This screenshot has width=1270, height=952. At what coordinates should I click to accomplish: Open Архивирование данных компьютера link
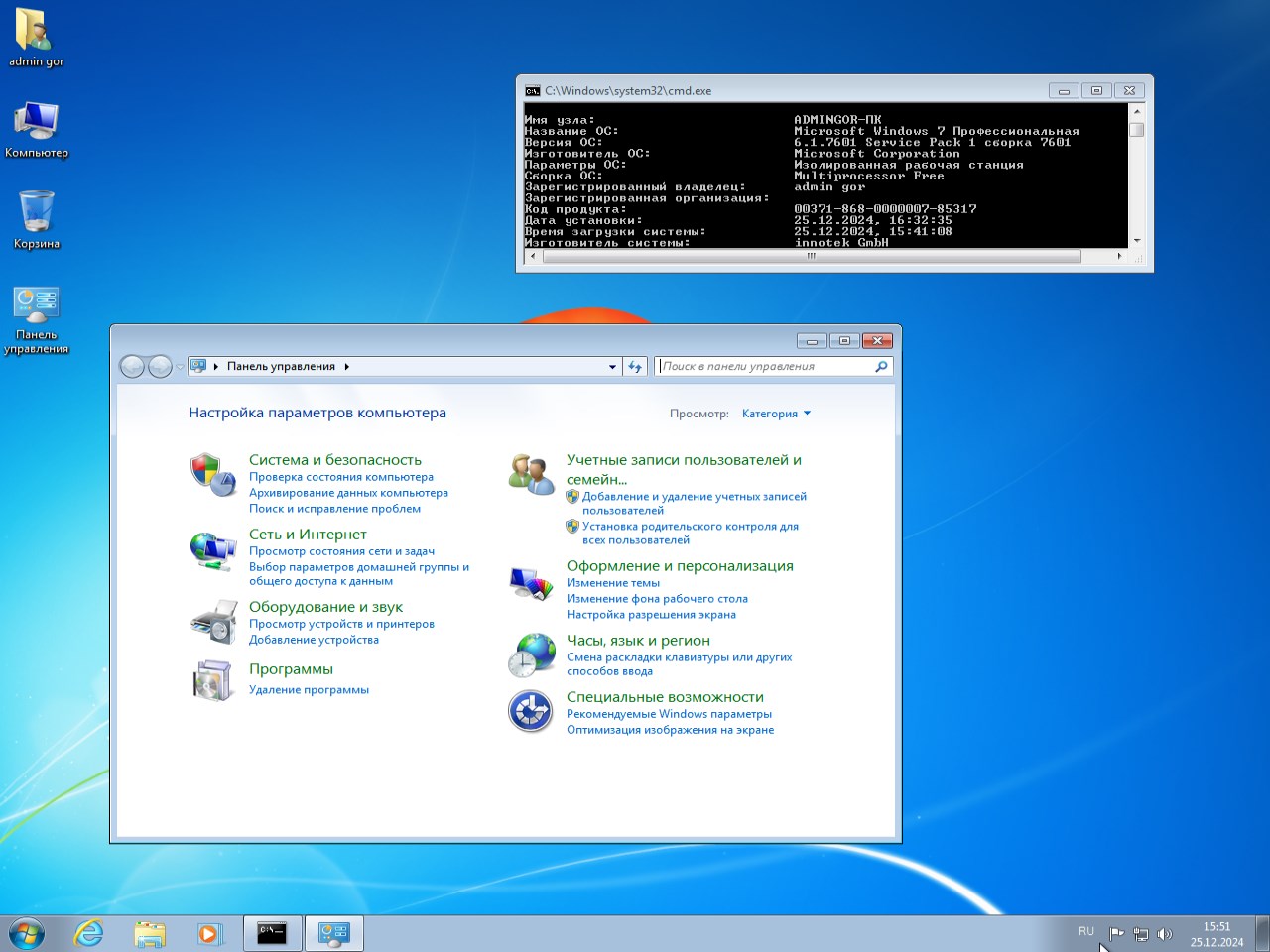[348, 493]
